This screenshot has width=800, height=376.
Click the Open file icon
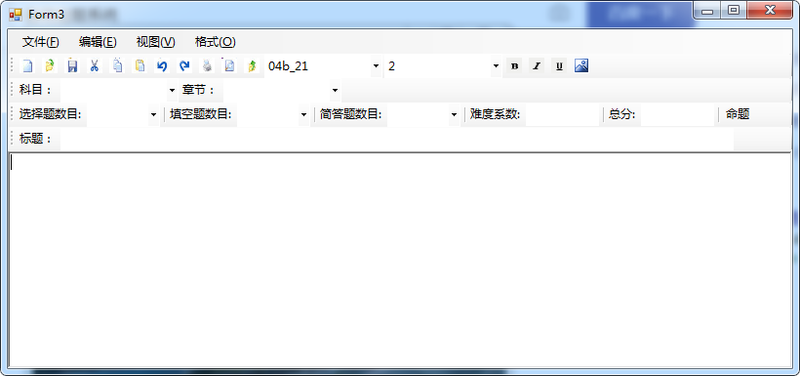pyautogui.click(x=49, y=66)
